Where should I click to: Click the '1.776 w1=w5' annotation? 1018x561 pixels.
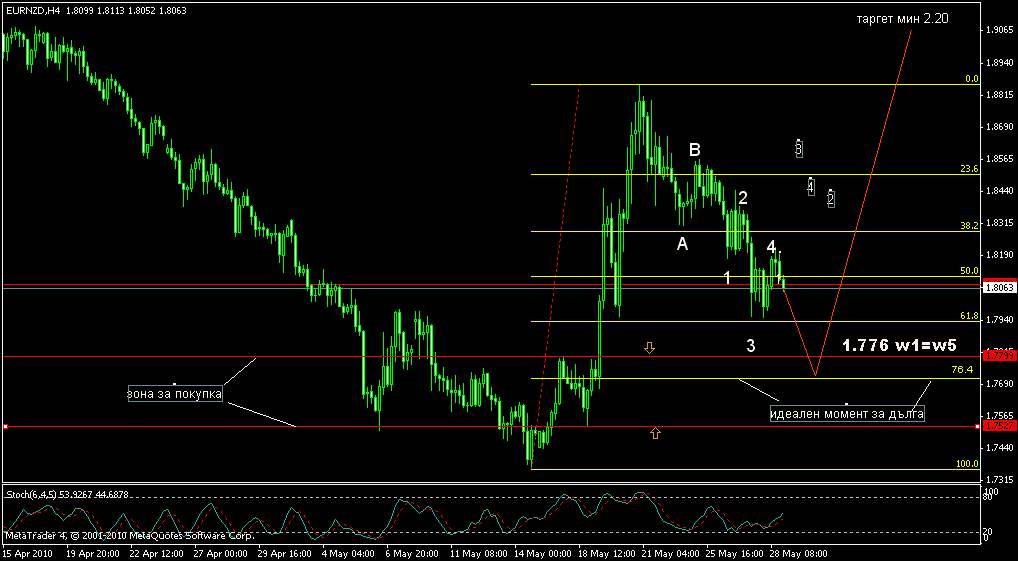click(899, 345)
